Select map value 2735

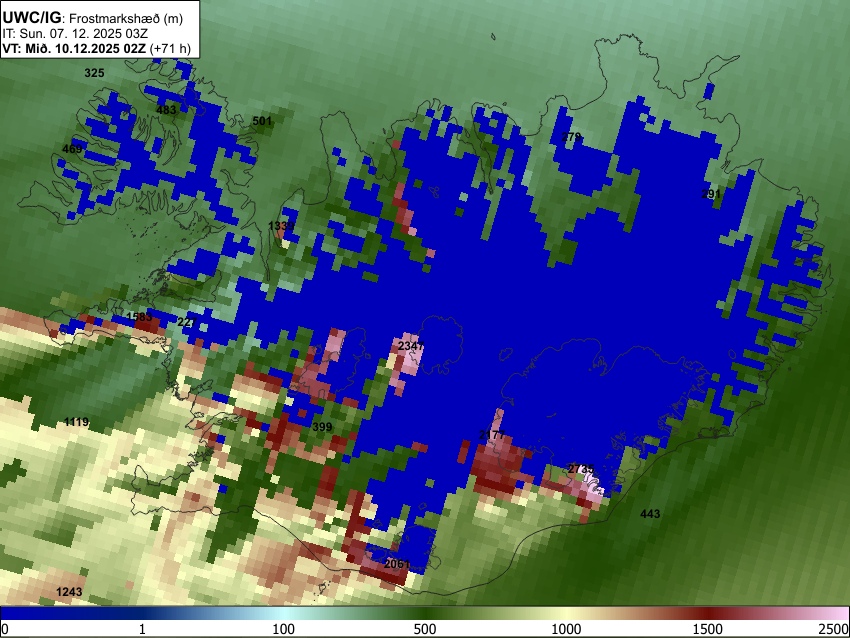click(581, 469)
